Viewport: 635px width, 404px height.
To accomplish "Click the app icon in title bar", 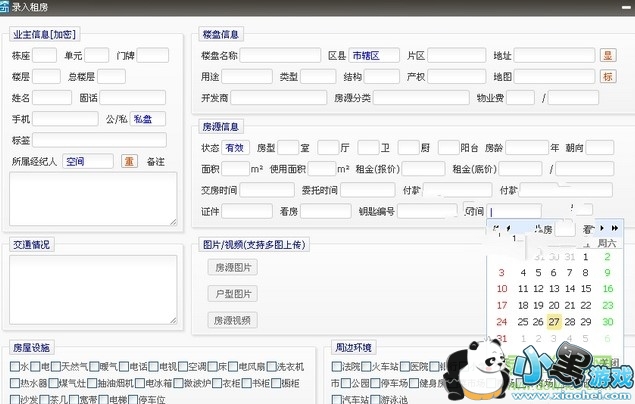I will tap(8, 9).
